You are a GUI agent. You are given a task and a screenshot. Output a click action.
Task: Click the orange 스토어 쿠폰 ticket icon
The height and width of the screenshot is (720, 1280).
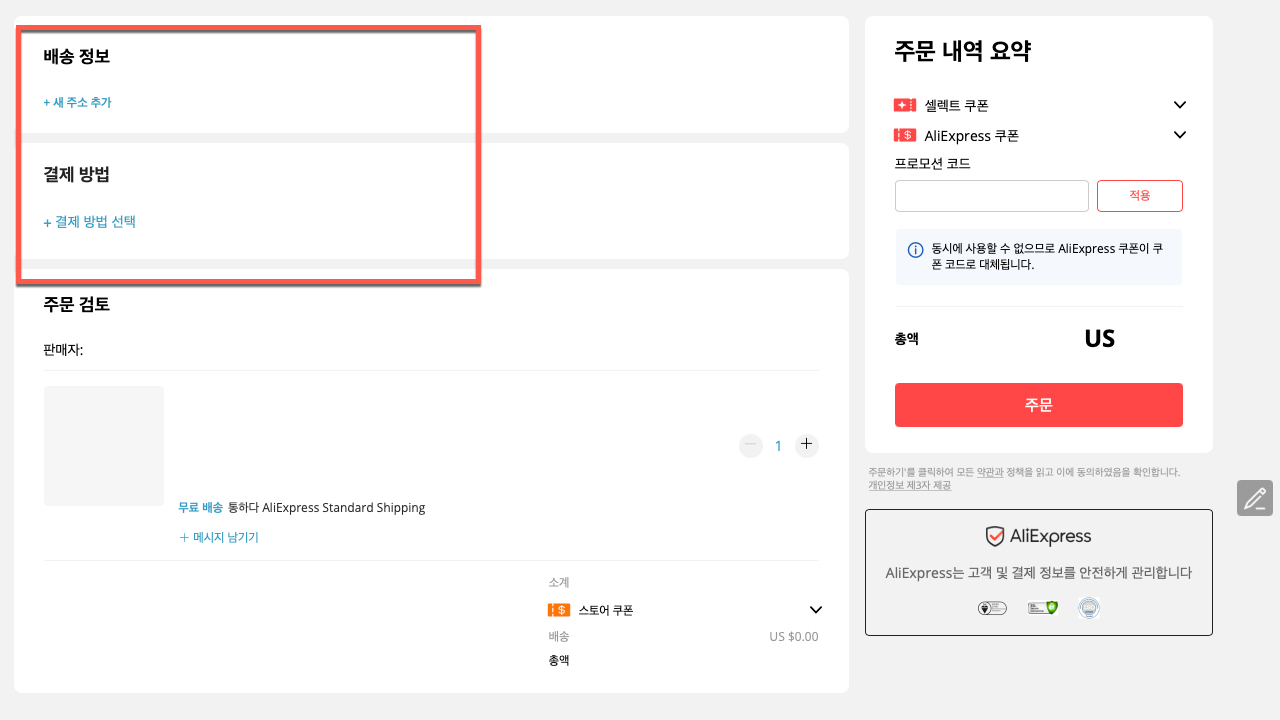[x=559, y=610]
